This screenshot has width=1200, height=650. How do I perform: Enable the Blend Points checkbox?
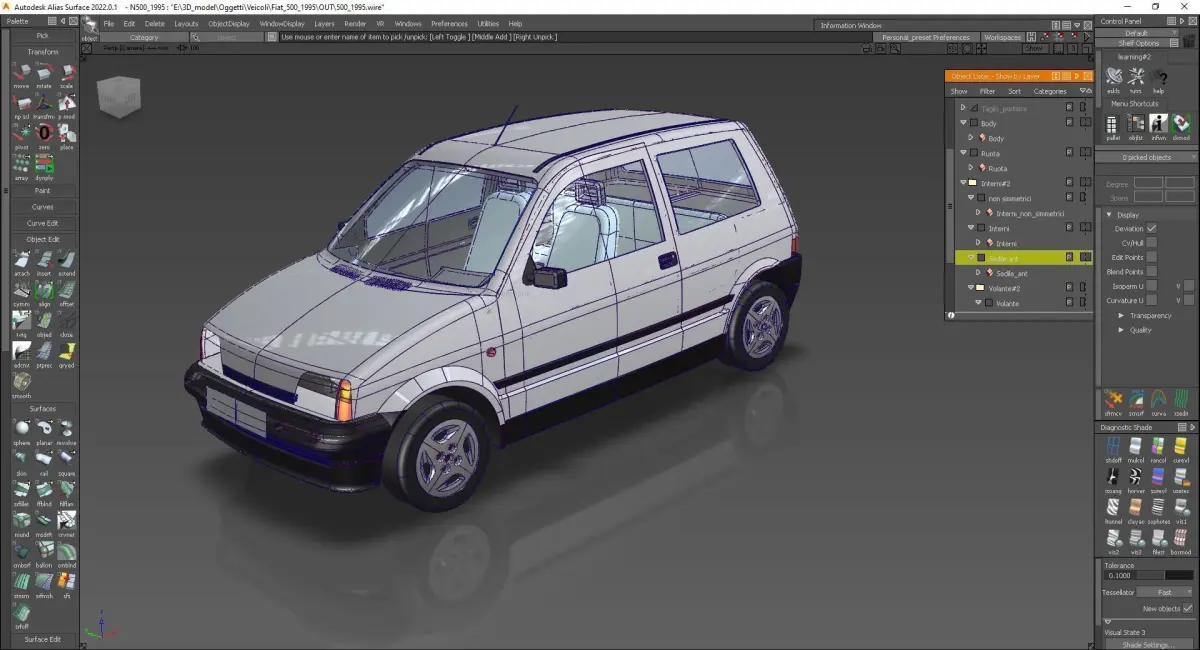[1152, 271]
